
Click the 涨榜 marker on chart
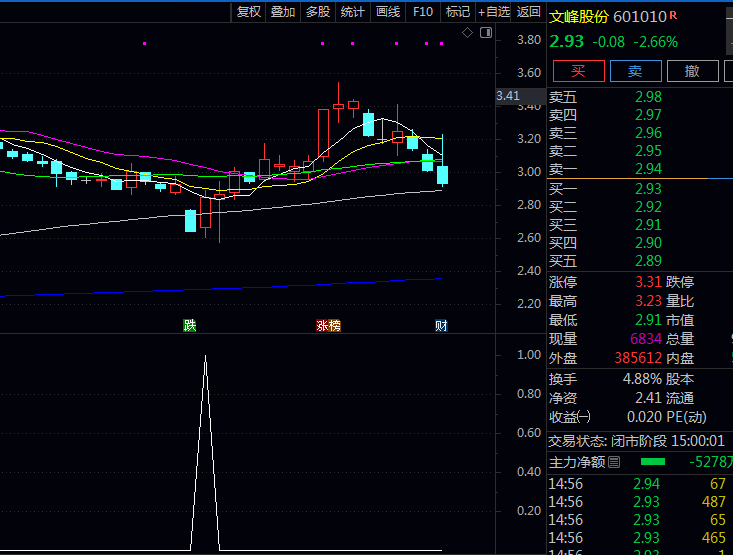pyautogui.click(x=328, y=325)
